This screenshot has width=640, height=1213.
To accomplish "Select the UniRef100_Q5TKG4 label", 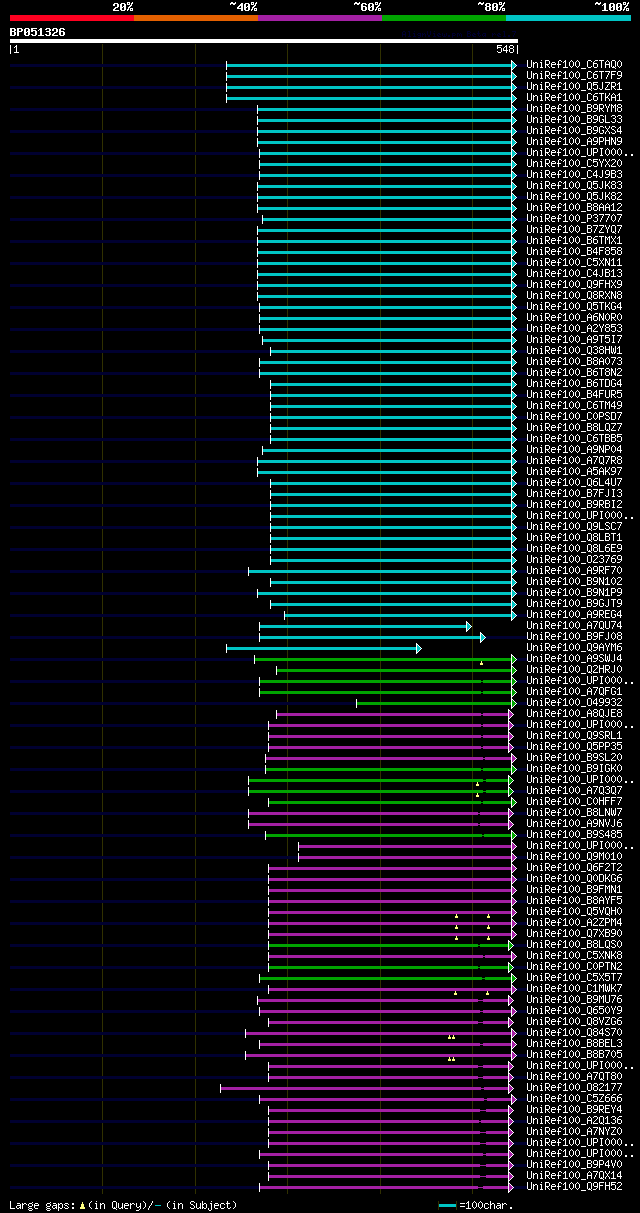I will pos(574,306).
